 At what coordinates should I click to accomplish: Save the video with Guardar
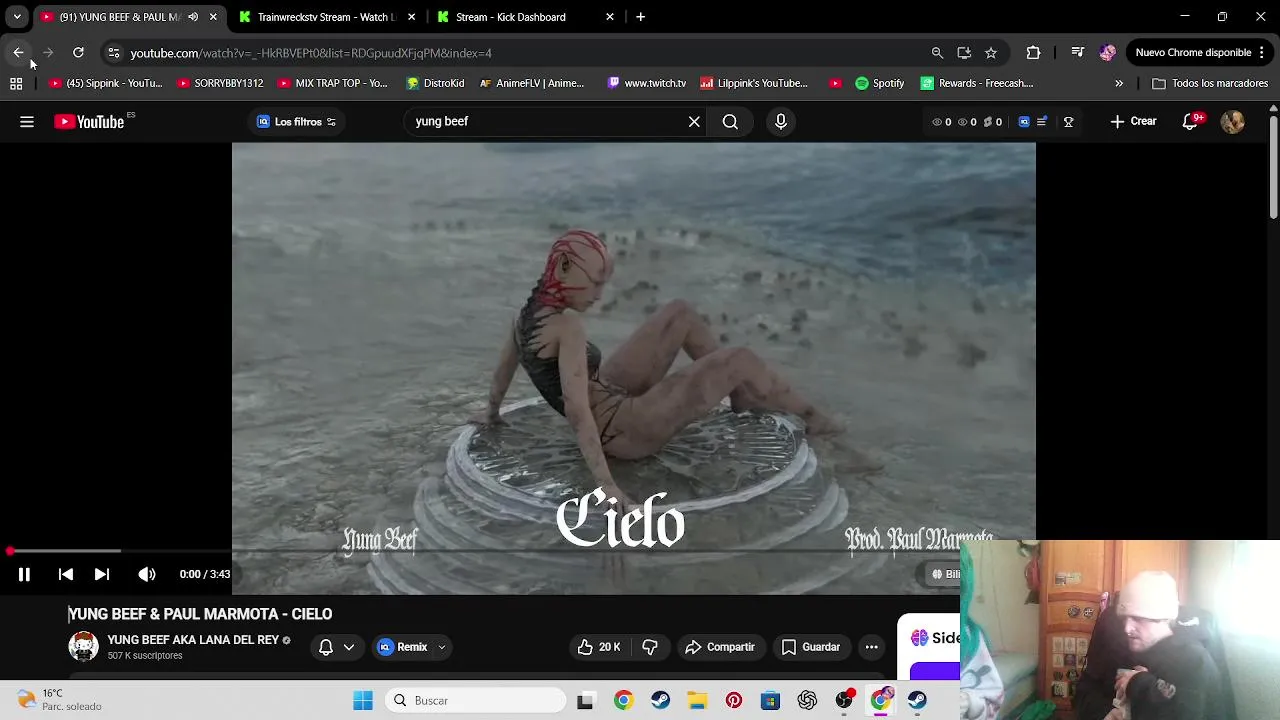click(x=811, y=647)
